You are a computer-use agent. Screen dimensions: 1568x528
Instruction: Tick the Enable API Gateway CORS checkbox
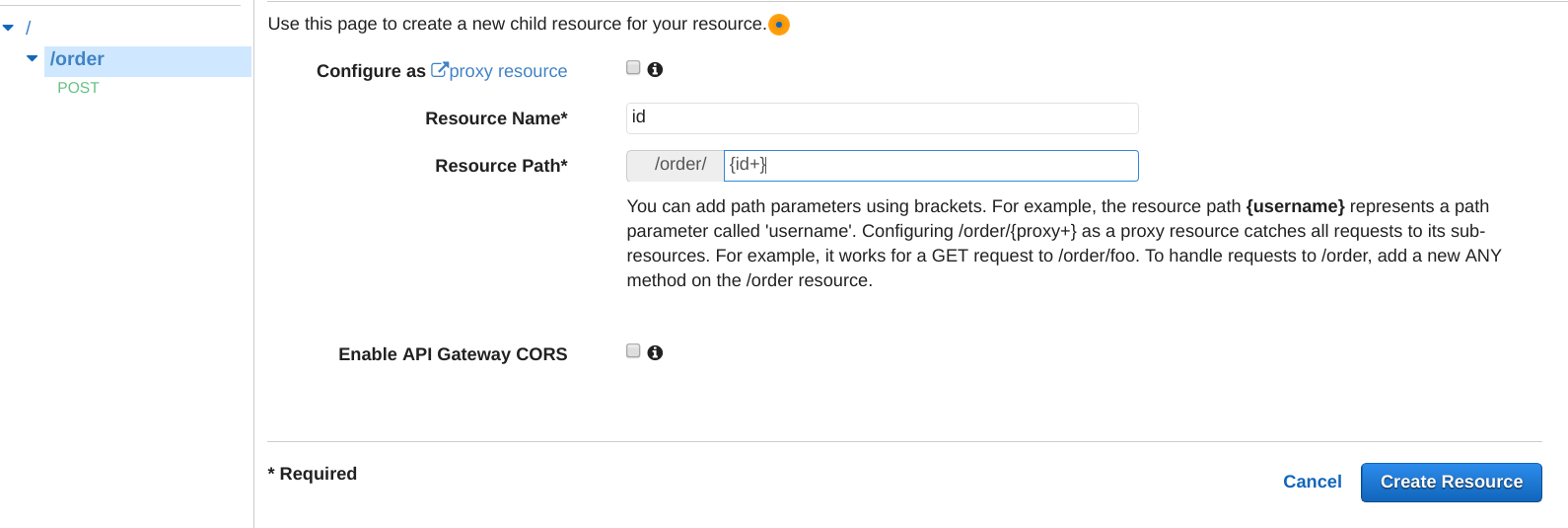point(633,351)
